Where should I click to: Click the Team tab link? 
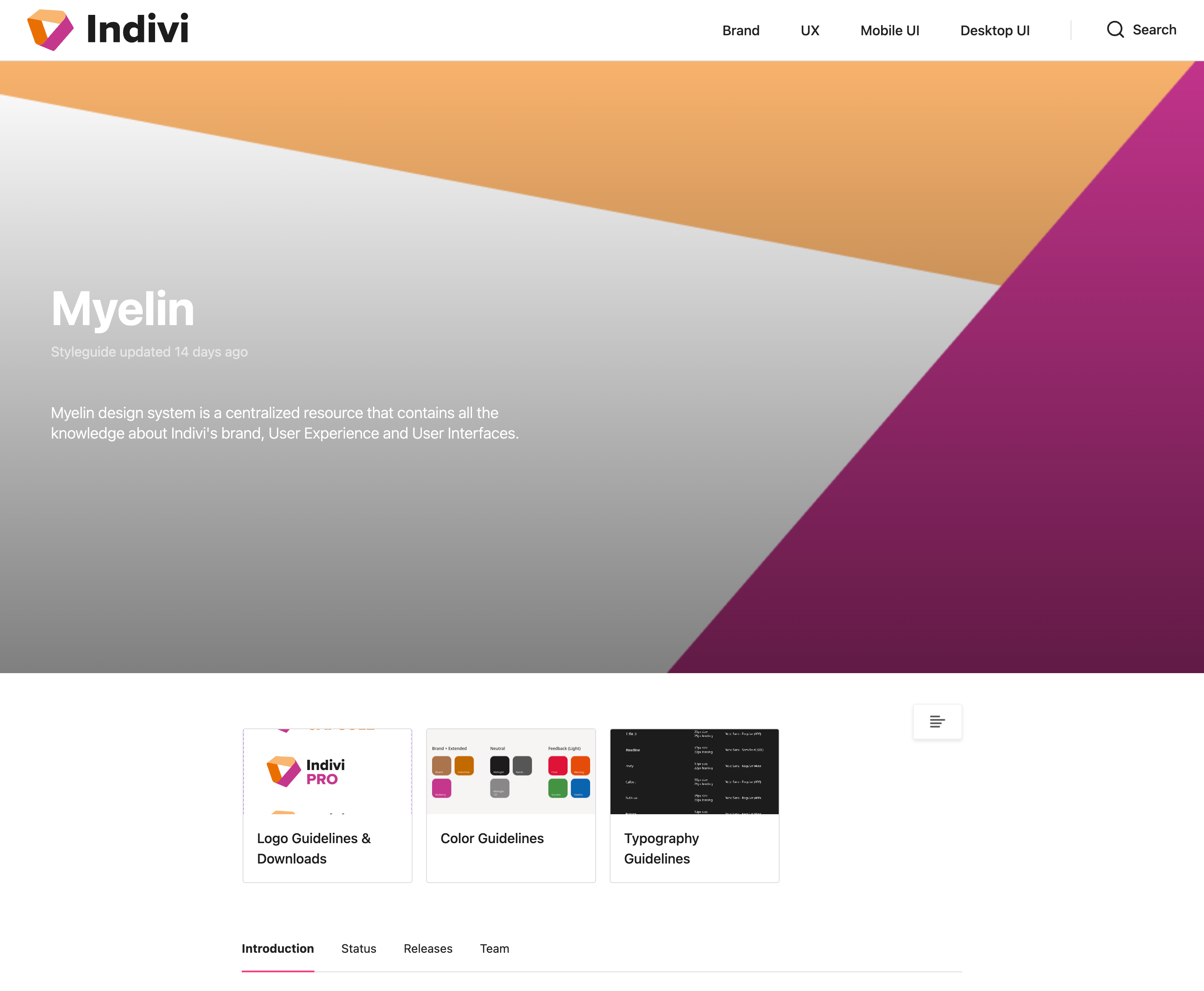coord(494,949)
